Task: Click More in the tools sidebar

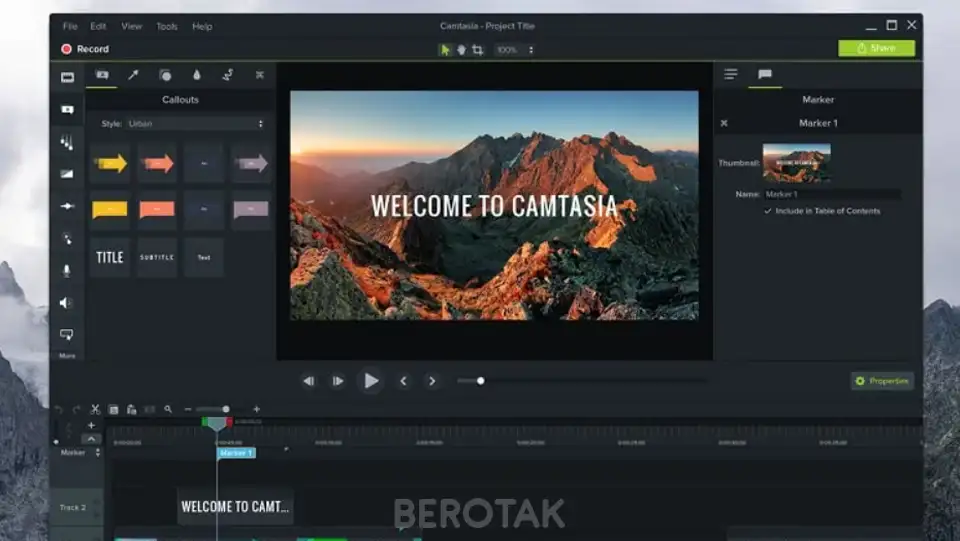Action: click(x=67, y=356)
